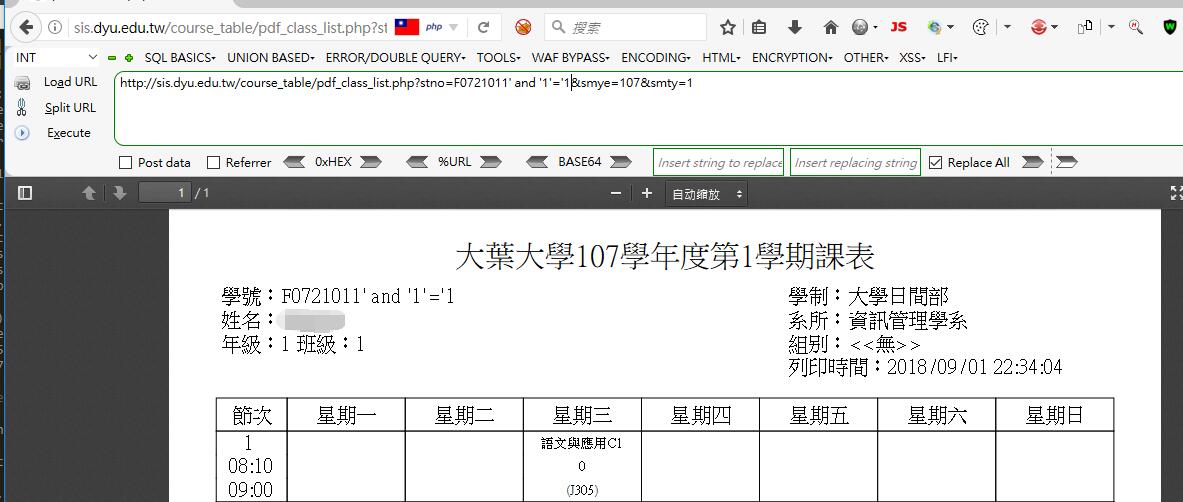
Task: Open the LFI menu
Action: point(947,57)
